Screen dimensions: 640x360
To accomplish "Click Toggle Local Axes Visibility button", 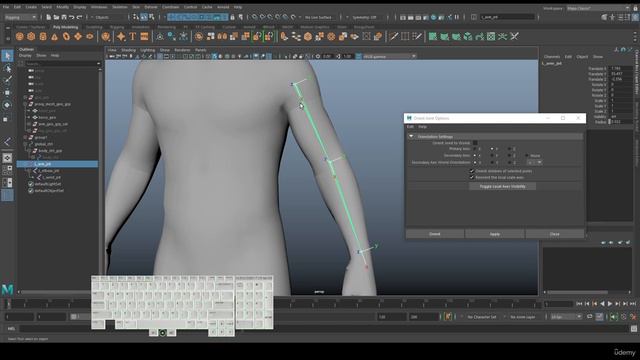I will click(502, 186).
